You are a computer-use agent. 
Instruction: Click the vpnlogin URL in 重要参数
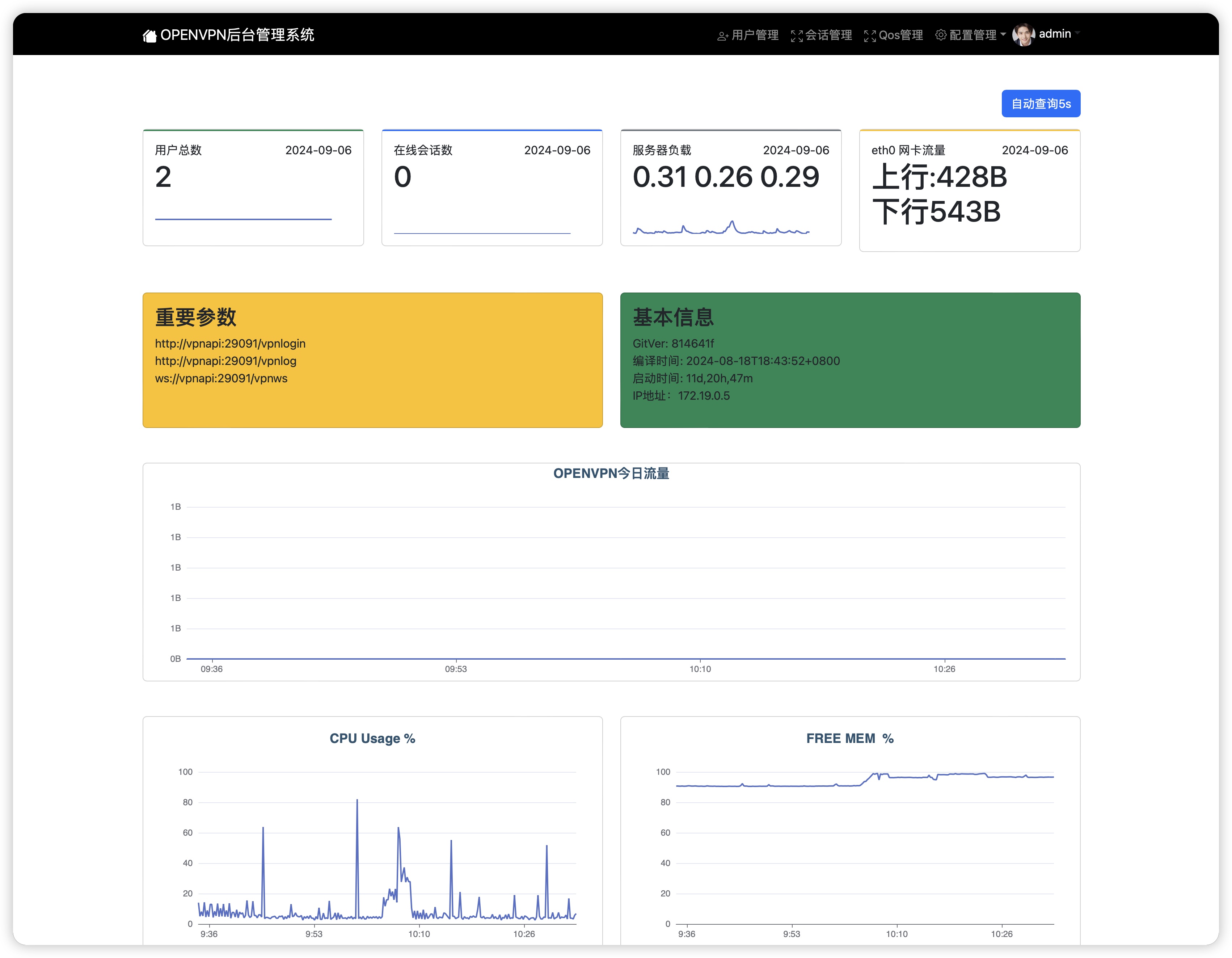(x=230, y=344)
